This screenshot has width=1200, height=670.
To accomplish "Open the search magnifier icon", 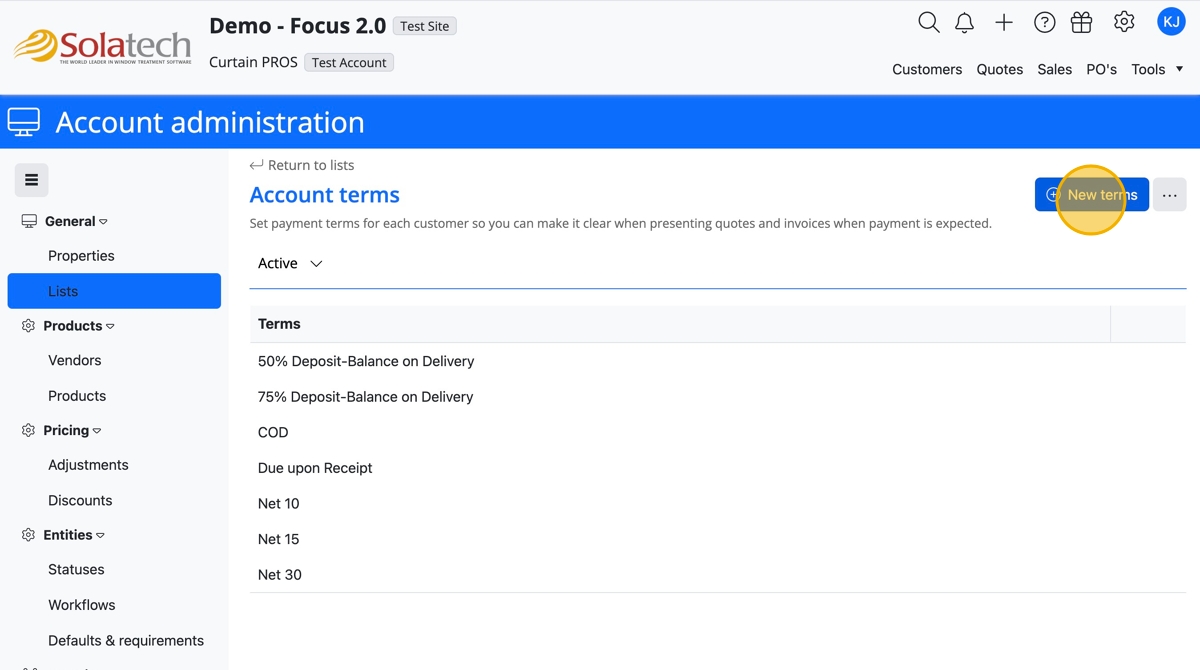I will [928, 23].
